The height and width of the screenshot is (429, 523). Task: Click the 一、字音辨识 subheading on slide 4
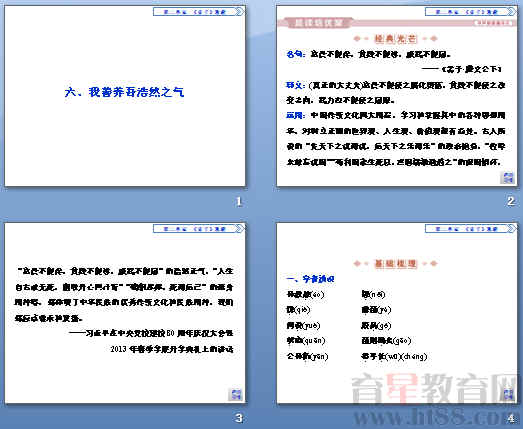(x=311, y=279)
